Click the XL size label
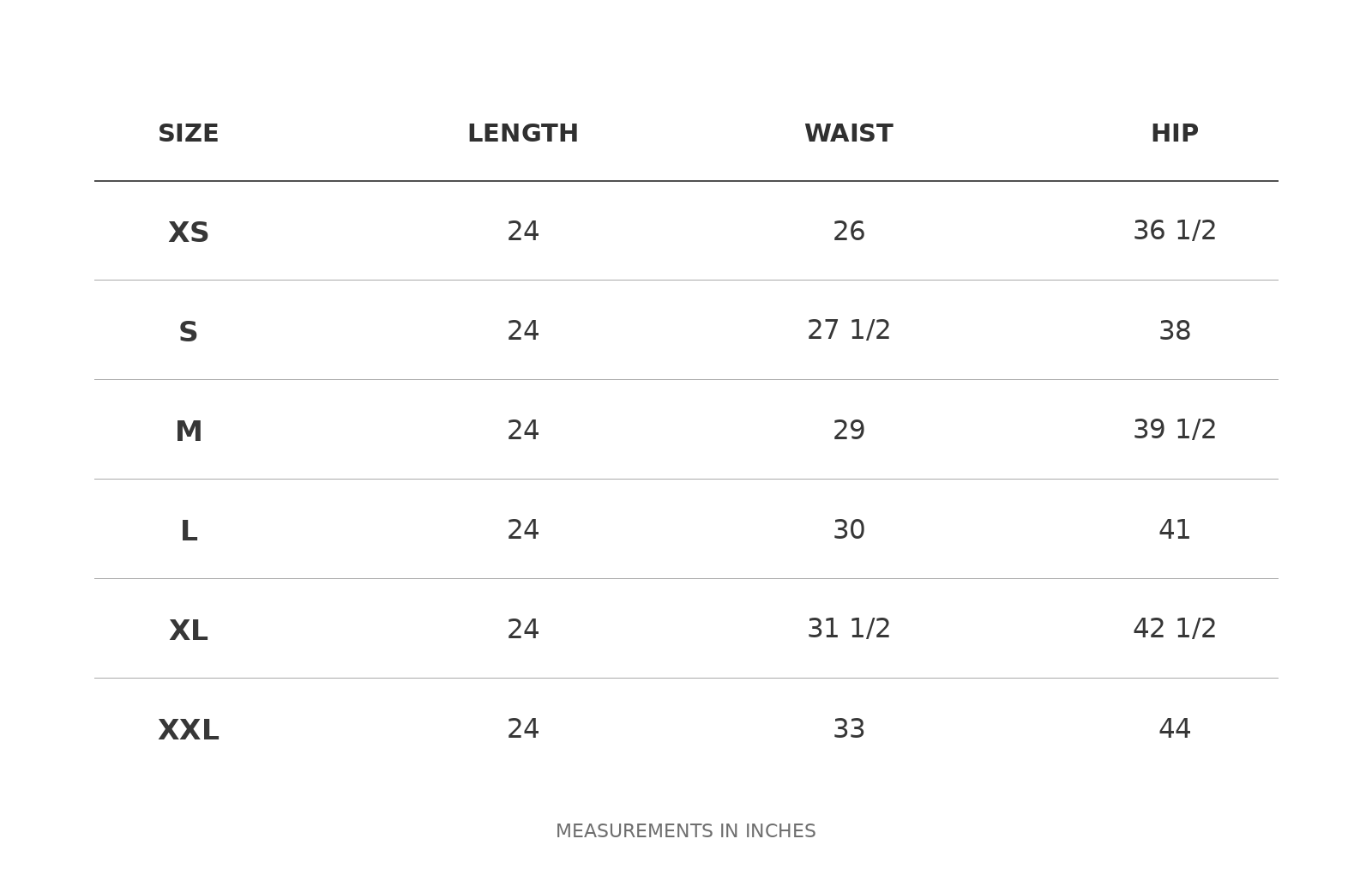Viewport: 1372px width, 875px height. 189,631
